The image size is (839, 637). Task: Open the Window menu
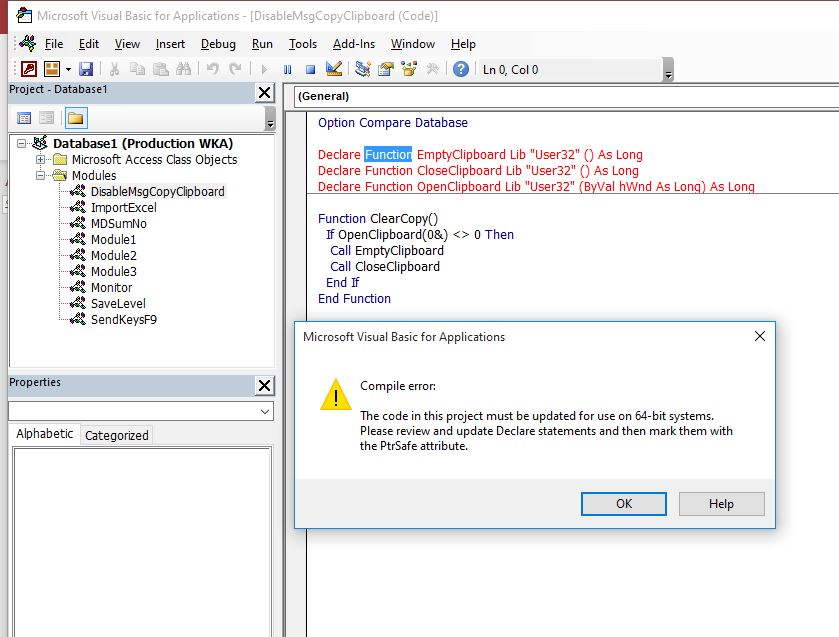413,44
